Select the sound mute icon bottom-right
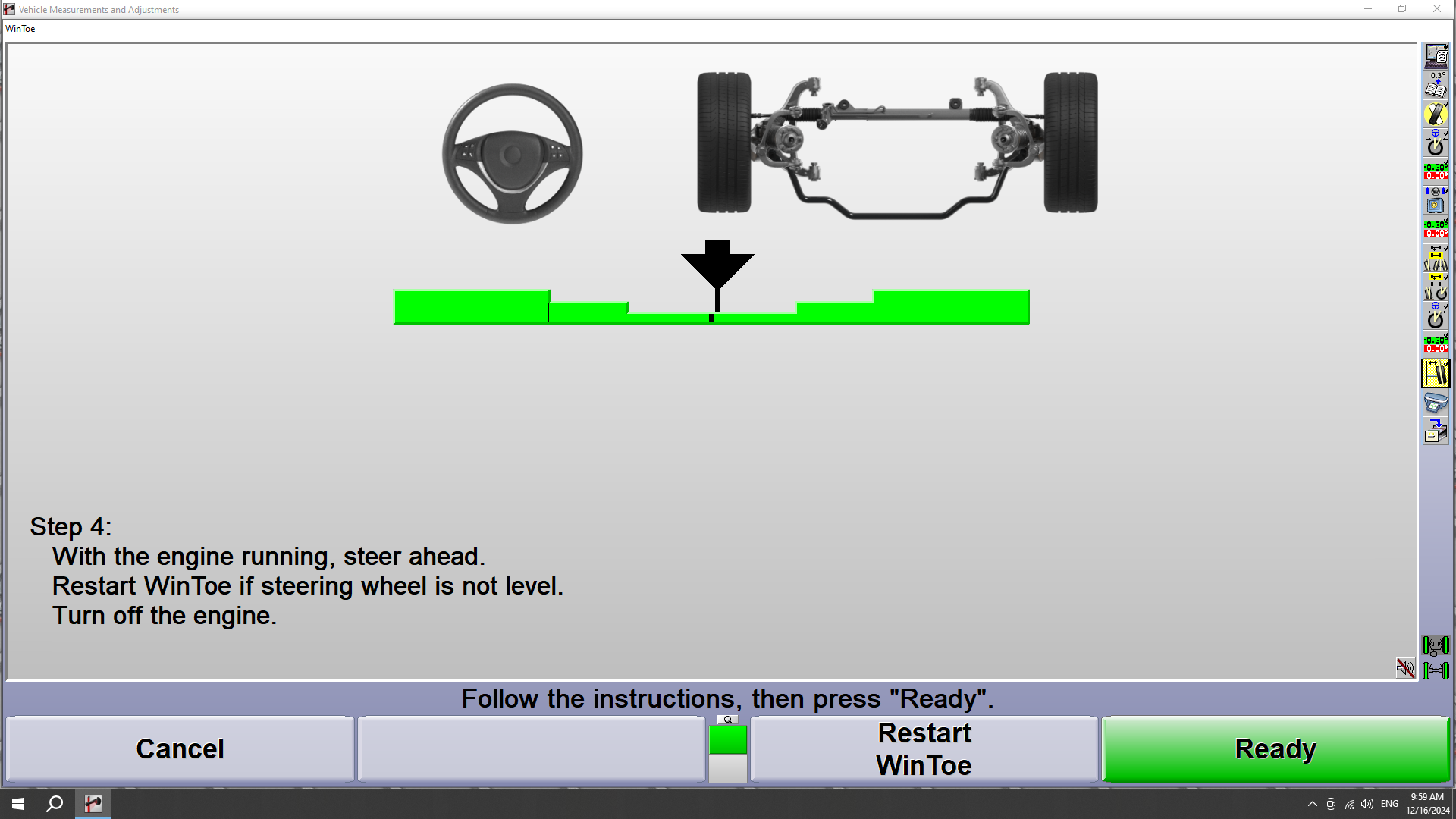This screenshot has height=819, width=1456. pyautogui.click(x=1406, y=669)
